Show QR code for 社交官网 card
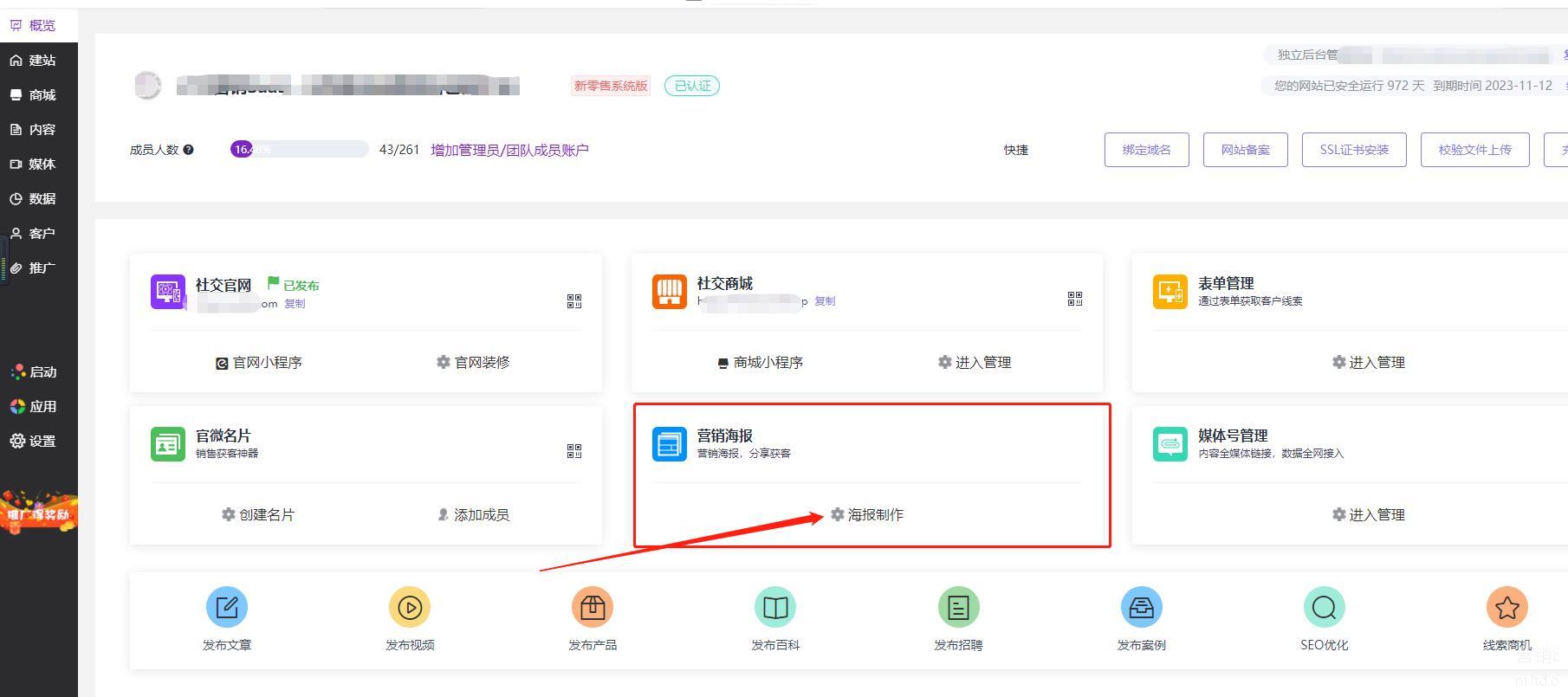Viewport: 1568px width, 697px height. tap(574, 301)
